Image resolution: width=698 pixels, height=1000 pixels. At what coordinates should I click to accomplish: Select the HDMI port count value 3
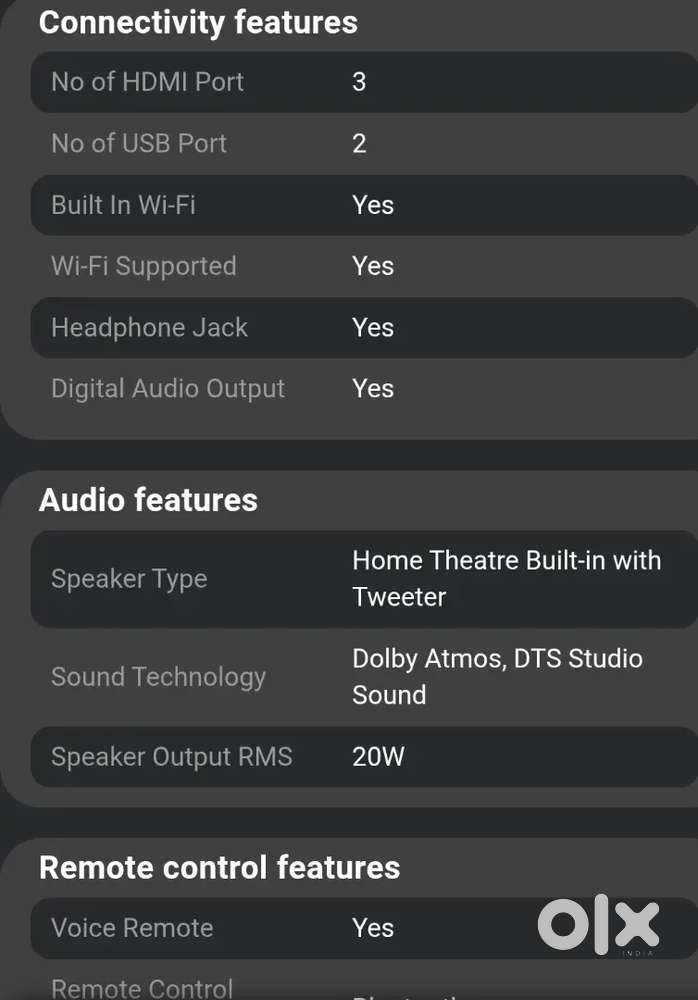click(359, 82)
